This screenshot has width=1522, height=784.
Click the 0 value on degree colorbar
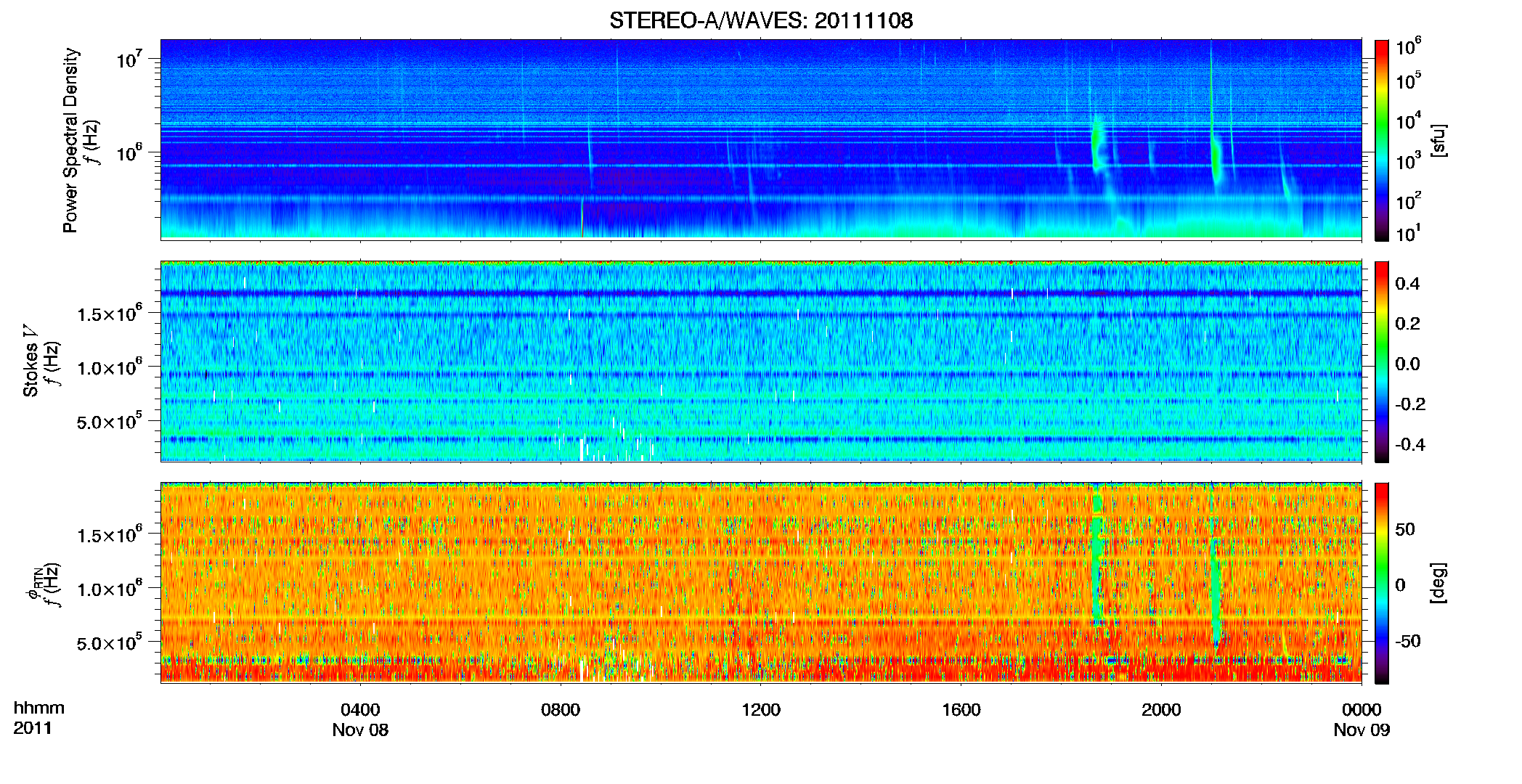coord(1401,585)
